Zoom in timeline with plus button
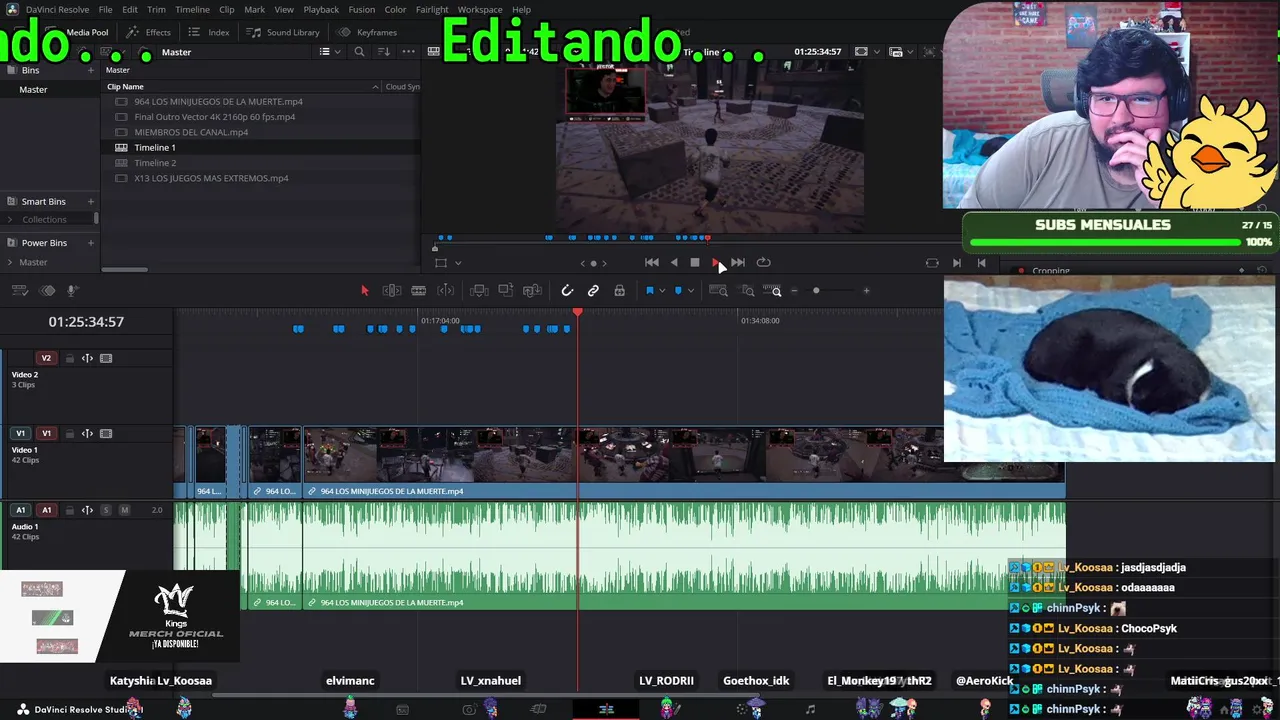This screenshot has height=720, width=1280. (x=866, y=291)
